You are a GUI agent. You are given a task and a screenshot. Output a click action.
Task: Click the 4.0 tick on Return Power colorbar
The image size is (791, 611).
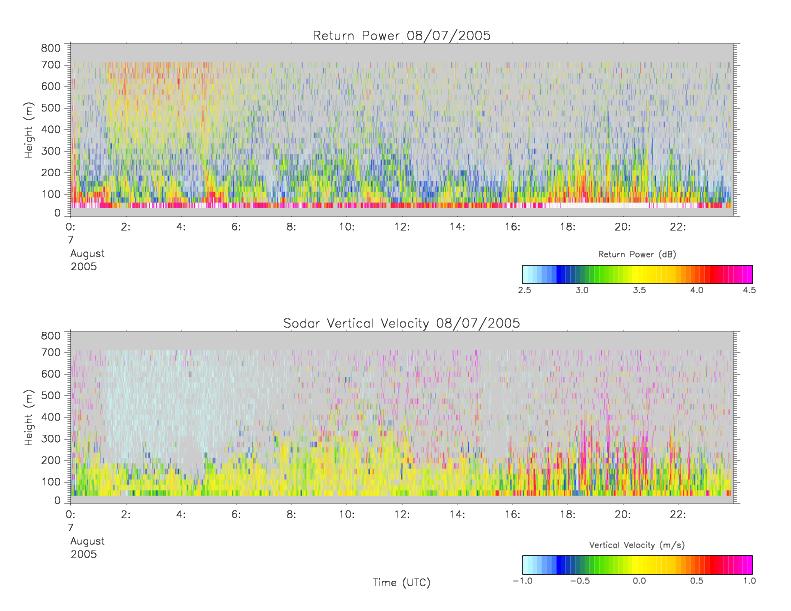pos(697,290)
